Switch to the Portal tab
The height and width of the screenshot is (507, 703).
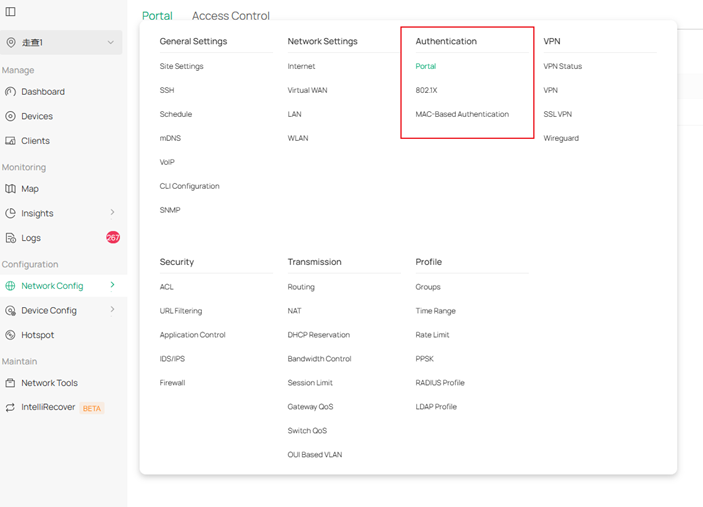[157, 16]
